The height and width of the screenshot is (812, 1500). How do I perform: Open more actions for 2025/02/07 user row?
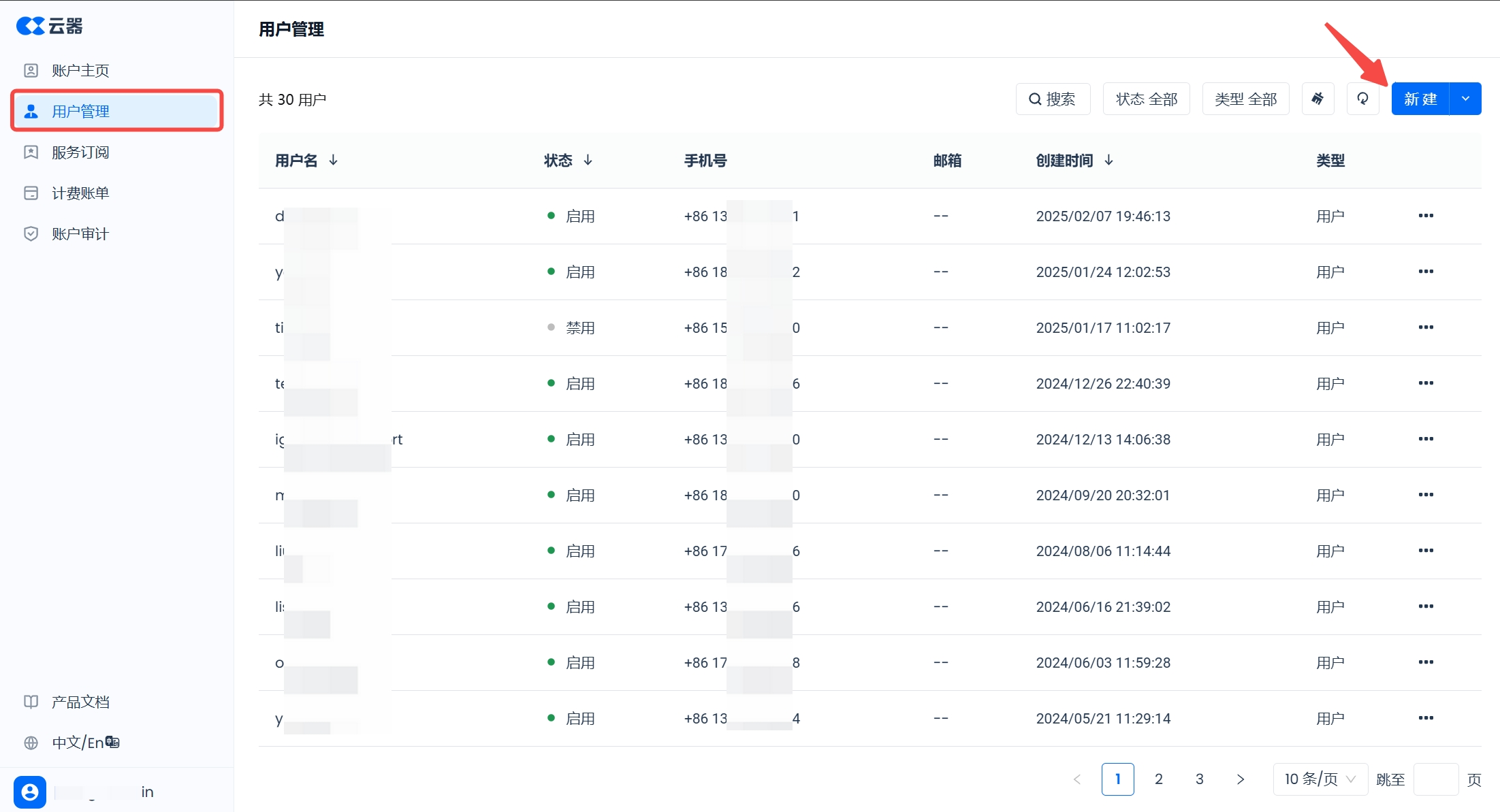click(1426, 216)
